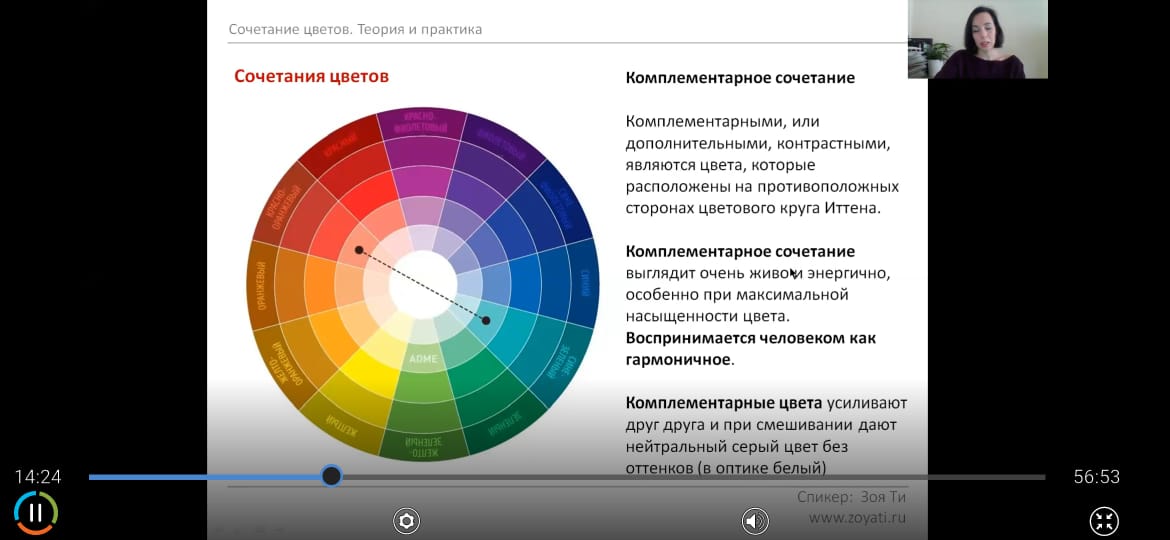Mute the video using the speaker icon

755,520
